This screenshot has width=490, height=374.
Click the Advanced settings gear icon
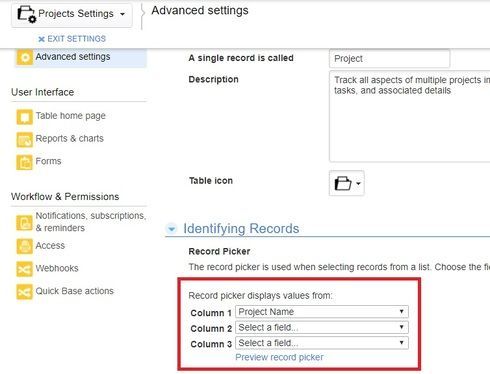tap(25, 58)
